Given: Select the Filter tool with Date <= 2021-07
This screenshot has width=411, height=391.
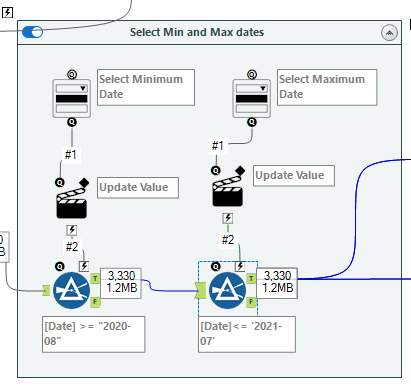Looking at the screenshot, I should (227, 290).
